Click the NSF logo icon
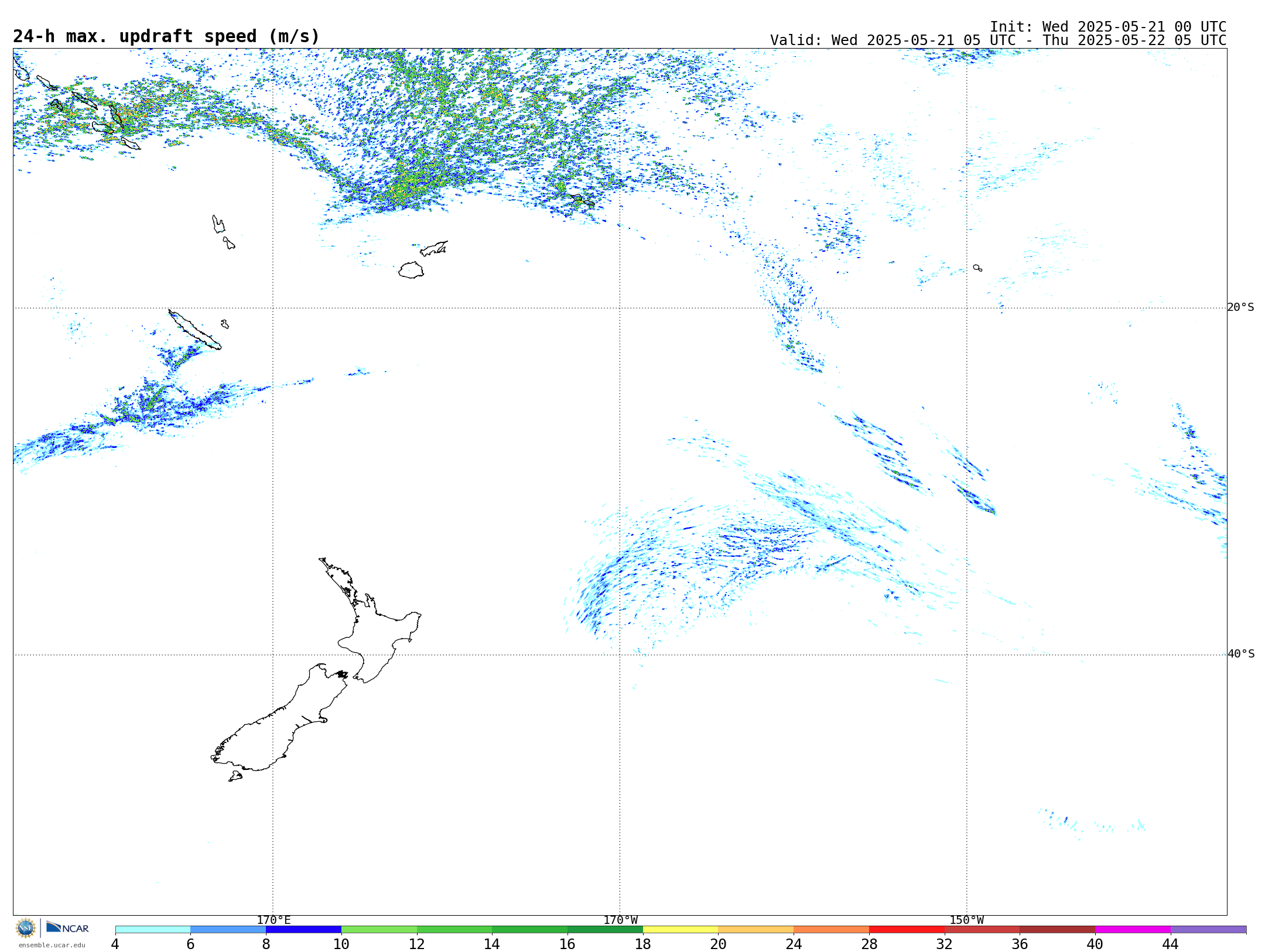This screenshot has width=1265, height=952. 26,927
